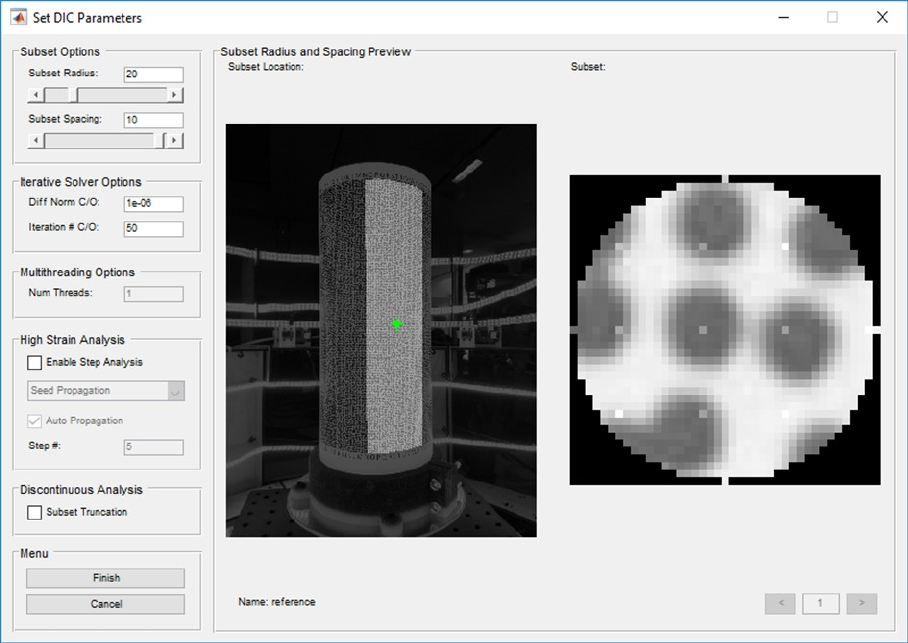Click the MATLAB icon in the title bar
The height and width of the screenshot is (643, 908).
tap(18, 17)
